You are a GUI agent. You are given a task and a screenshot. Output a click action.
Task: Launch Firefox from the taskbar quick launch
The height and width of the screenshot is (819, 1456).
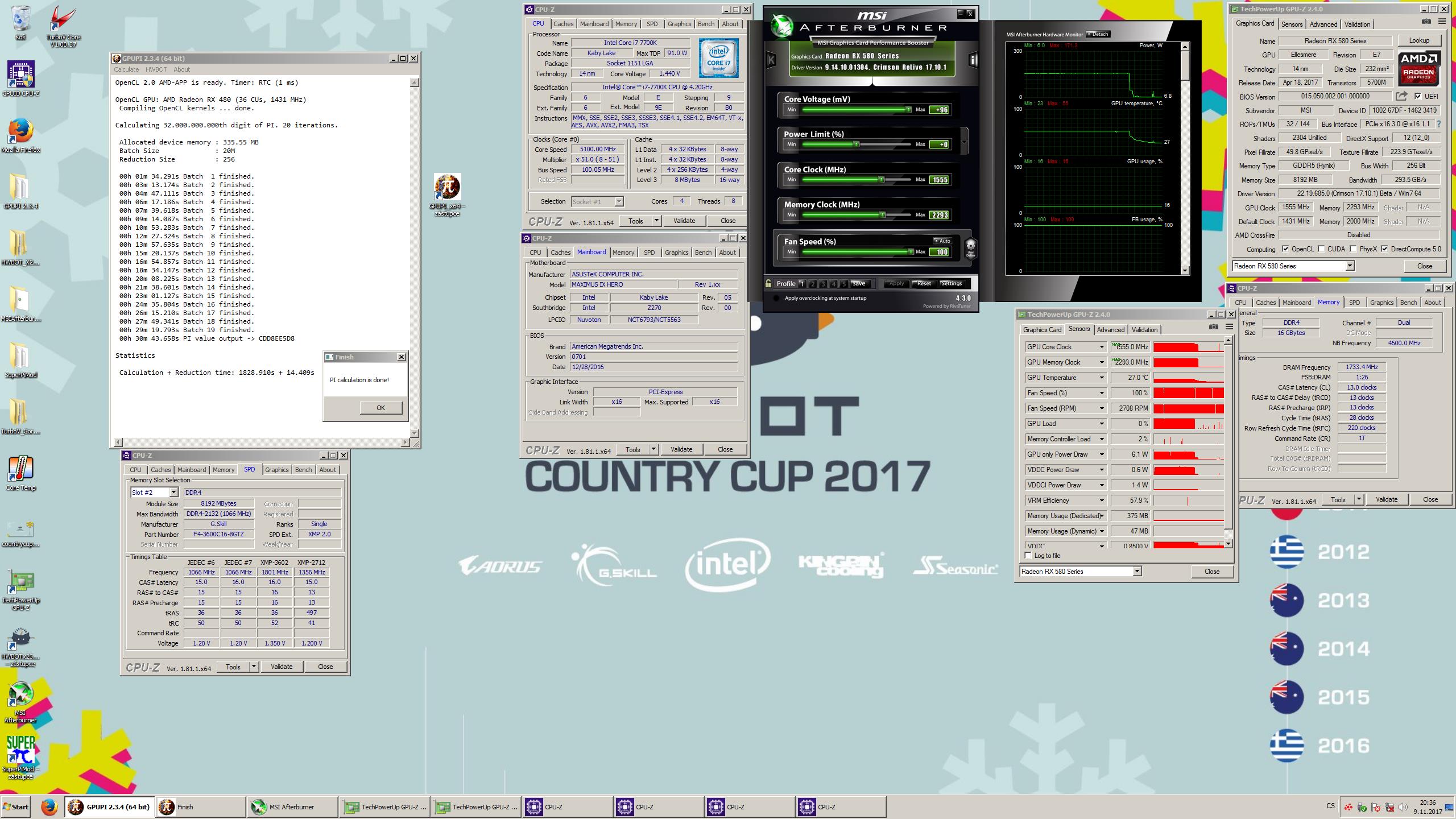(49, 806)
